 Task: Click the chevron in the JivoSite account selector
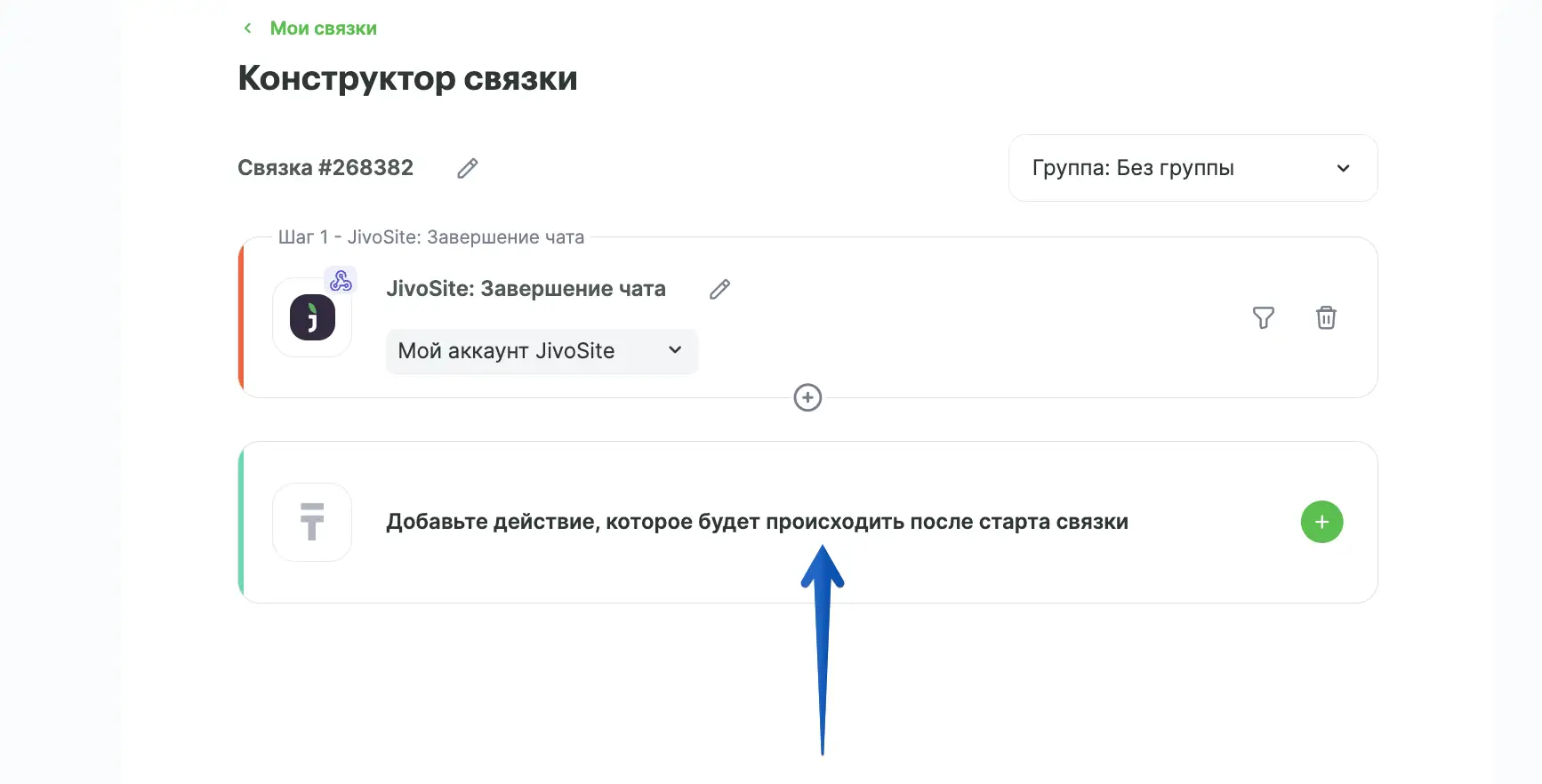pyautogui.click(x=675, y=350)
